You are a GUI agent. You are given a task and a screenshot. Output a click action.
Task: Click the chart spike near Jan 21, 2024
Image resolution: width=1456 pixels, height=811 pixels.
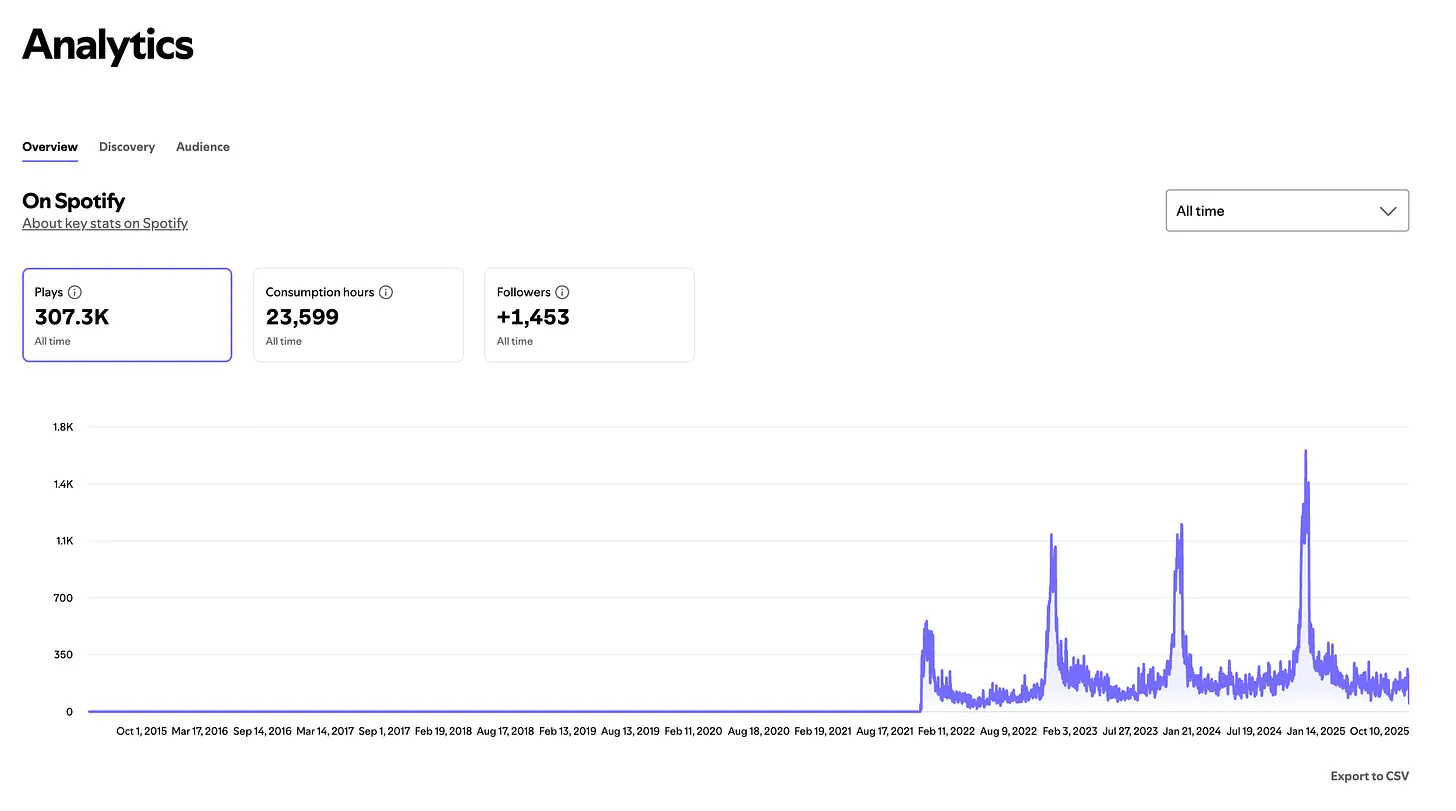tap(1181, 526)
